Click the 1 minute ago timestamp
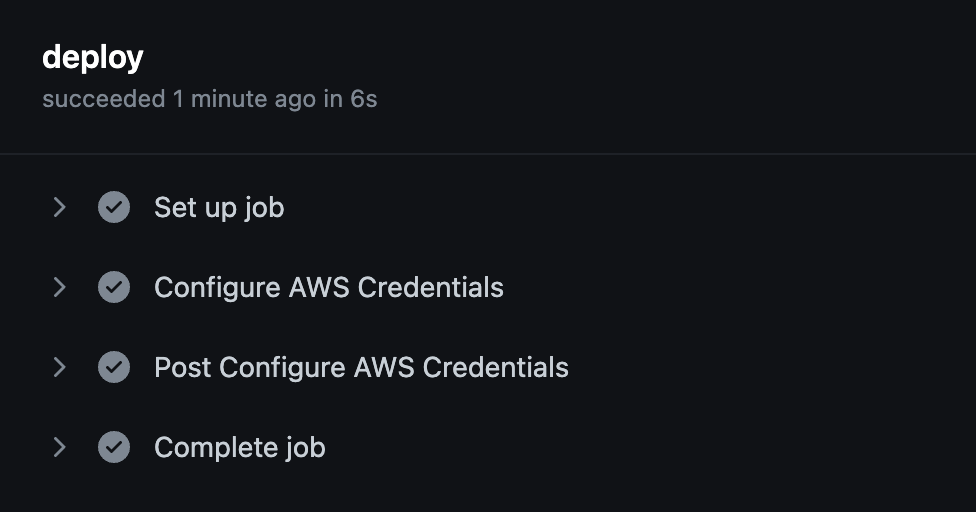Screen dimensions: 976x512 [244, 99]
